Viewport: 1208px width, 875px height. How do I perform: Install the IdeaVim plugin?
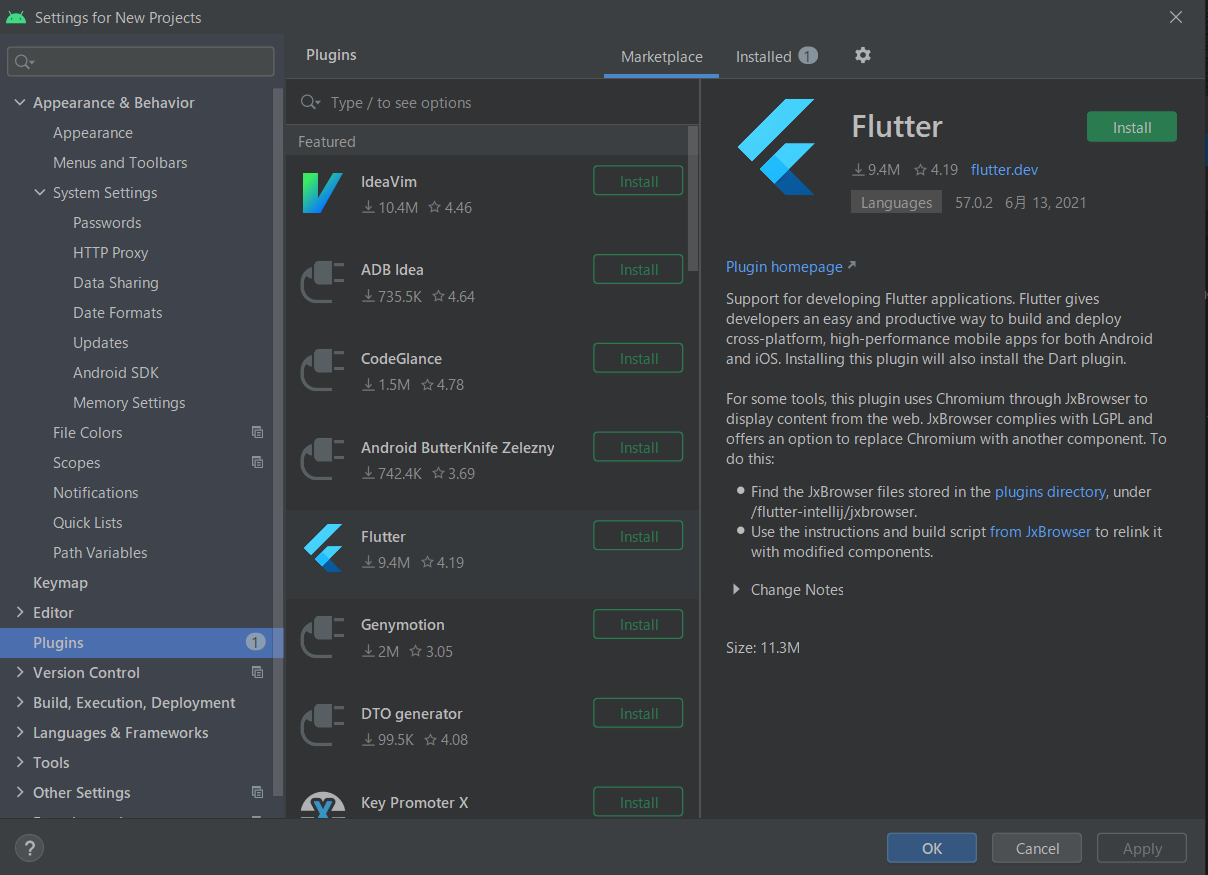[638, 181]
